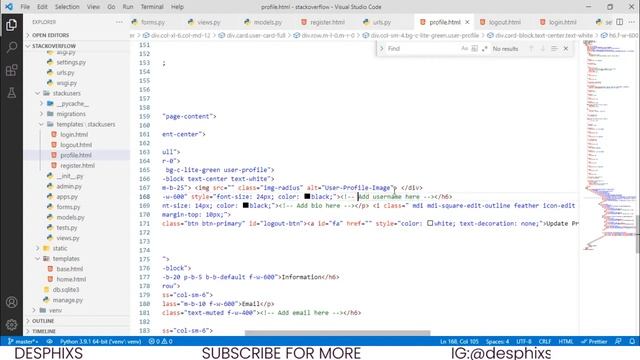
Task: Open the Testing flask view
Action: (x=11, y=93)
